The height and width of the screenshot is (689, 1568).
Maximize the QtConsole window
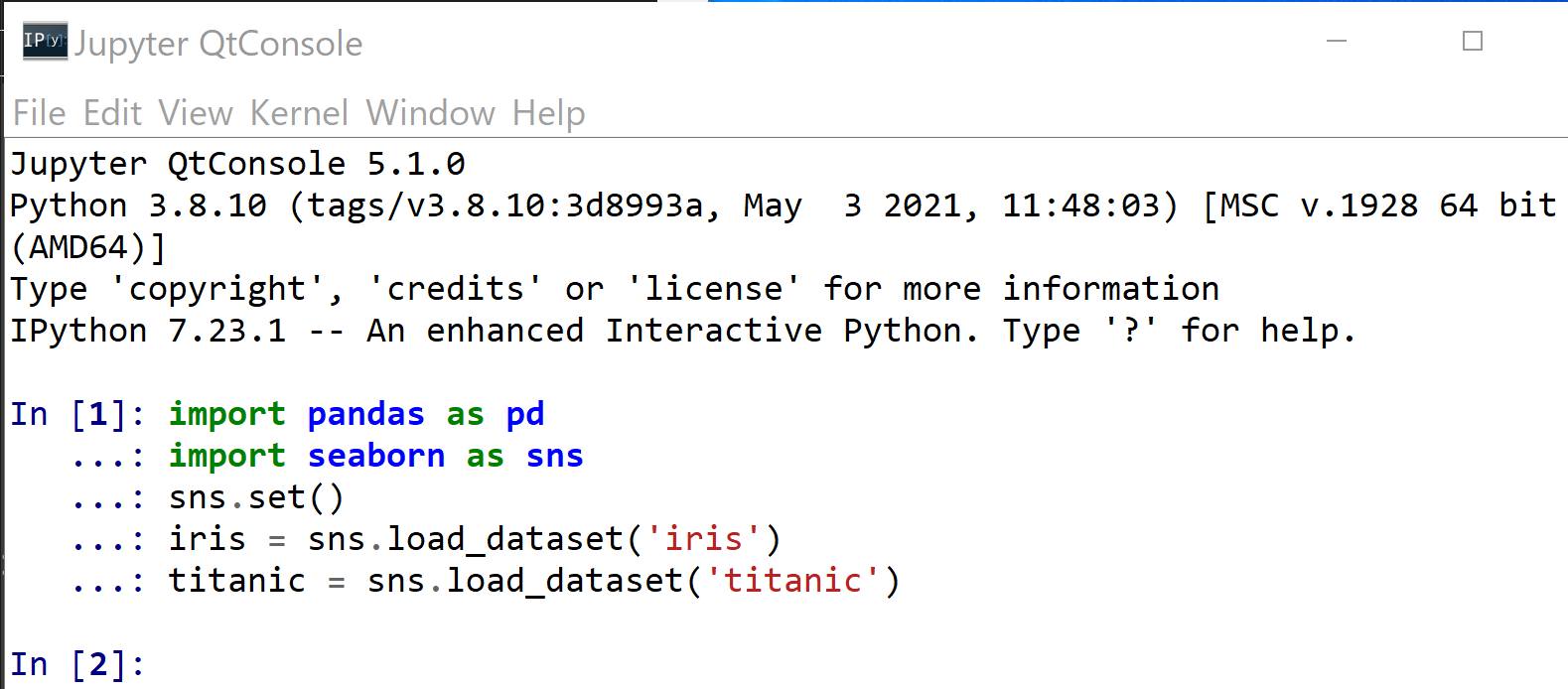1473,42
